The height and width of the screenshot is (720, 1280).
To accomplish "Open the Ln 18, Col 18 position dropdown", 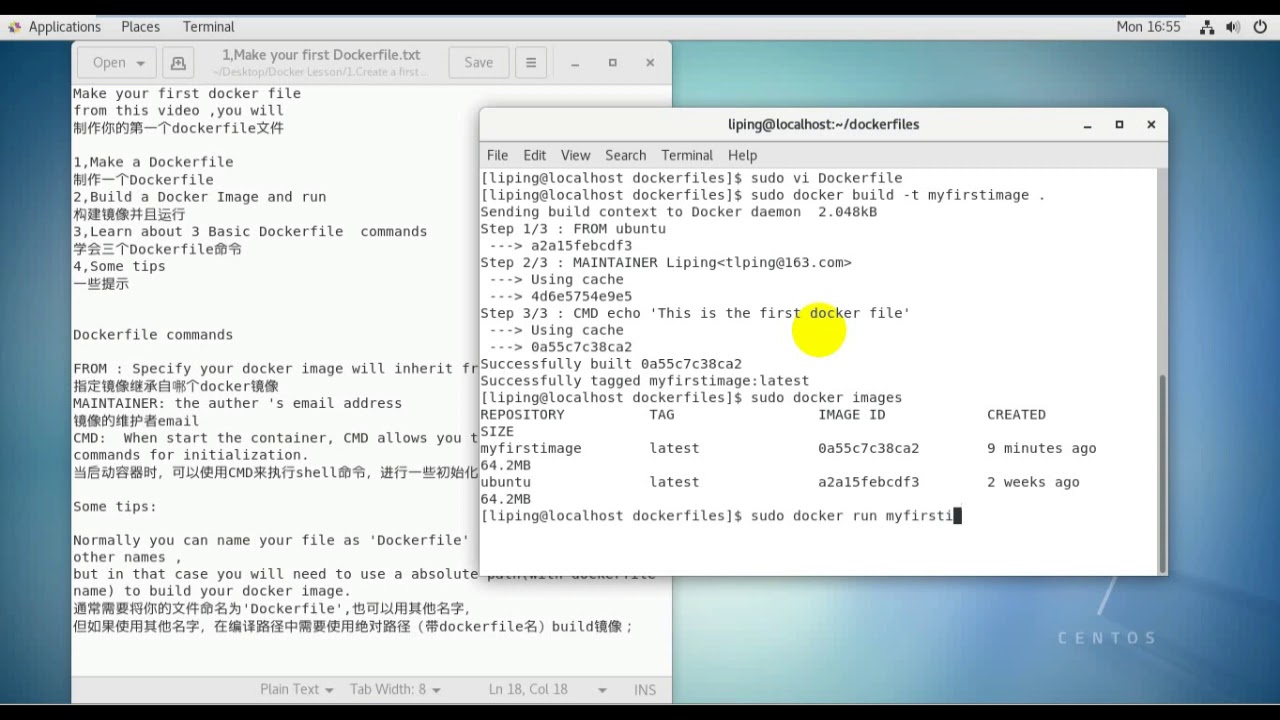I will (x=547, y=689).
